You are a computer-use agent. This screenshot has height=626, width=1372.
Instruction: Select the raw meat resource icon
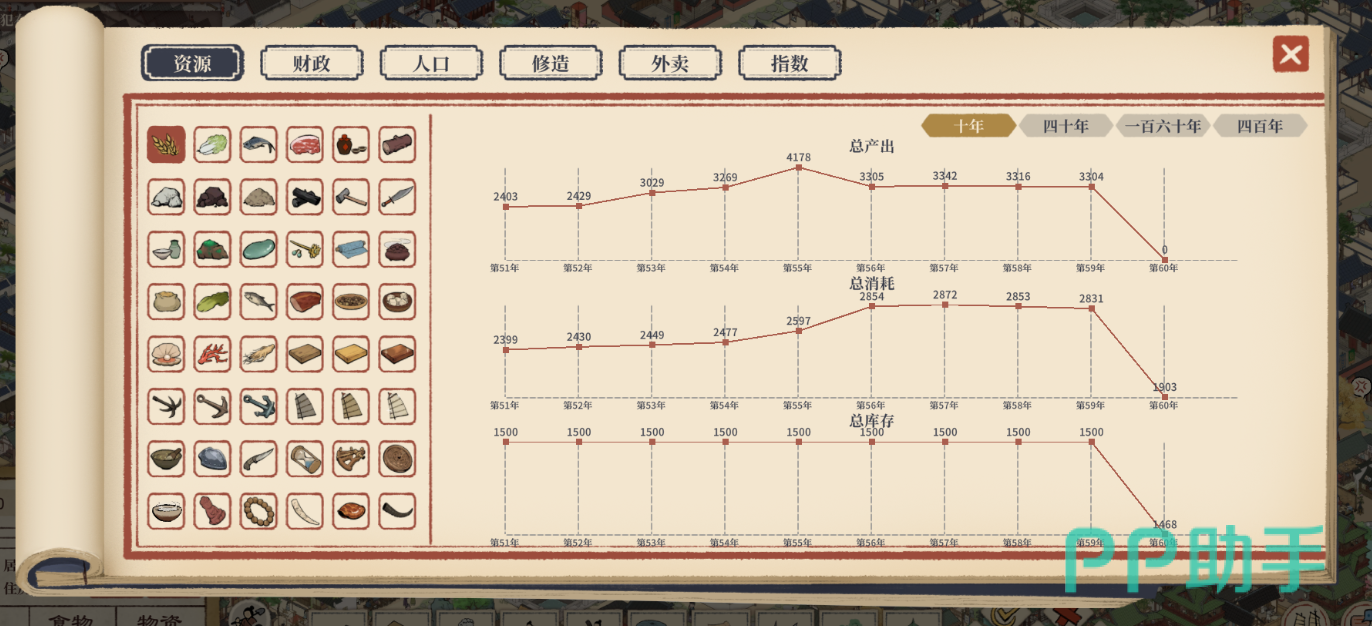click(x=305, y=145)
